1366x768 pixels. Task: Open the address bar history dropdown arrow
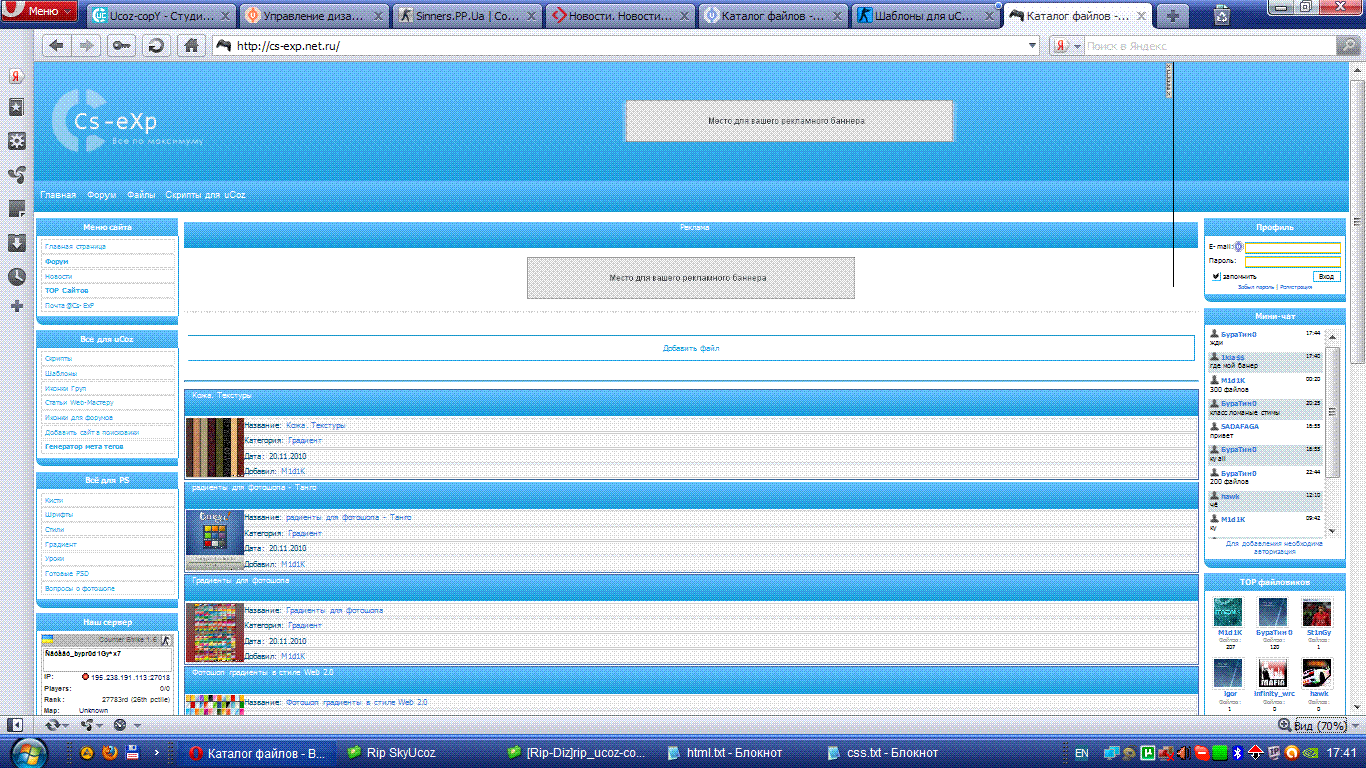click(x=1033, y=46)
